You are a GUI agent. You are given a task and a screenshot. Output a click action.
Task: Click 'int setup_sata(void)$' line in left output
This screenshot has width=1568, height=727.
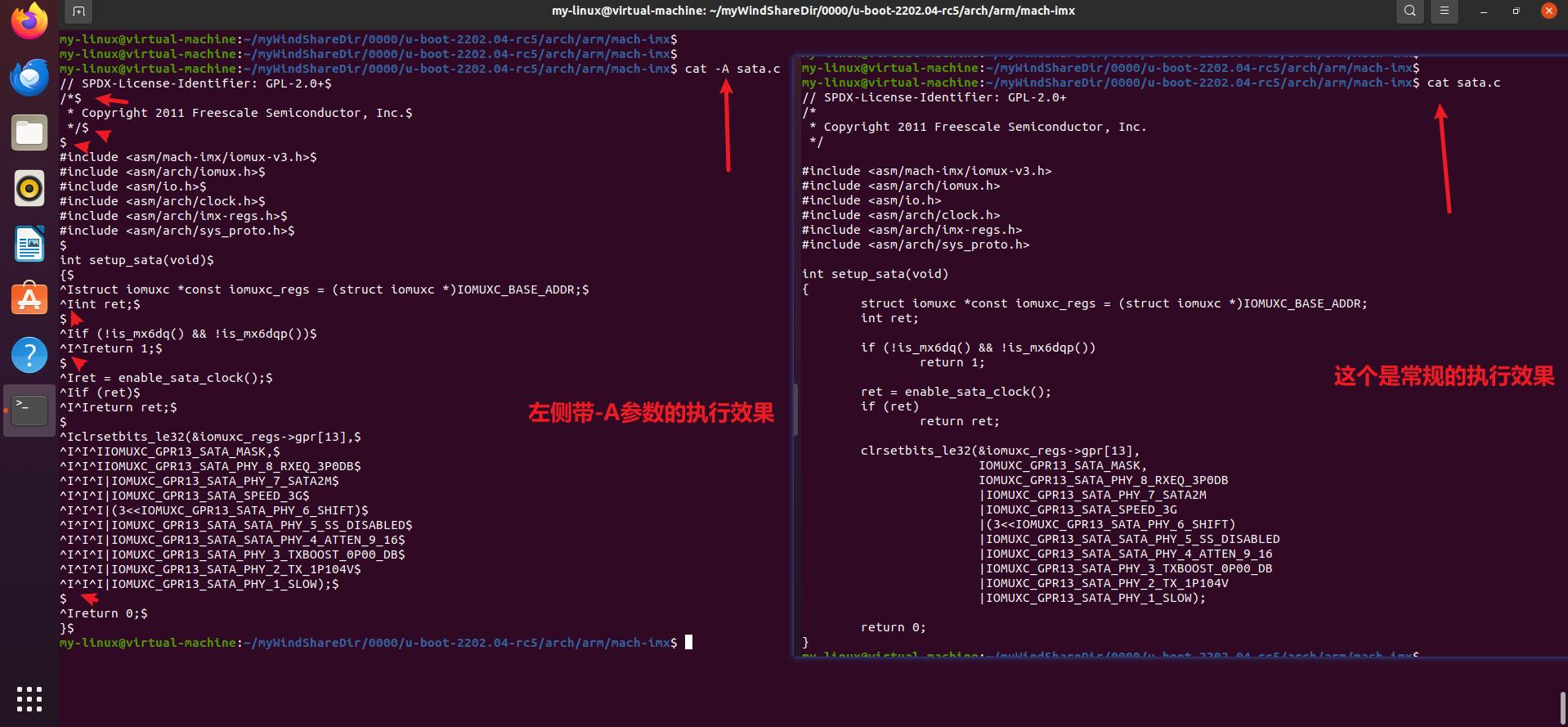point(137,260)
